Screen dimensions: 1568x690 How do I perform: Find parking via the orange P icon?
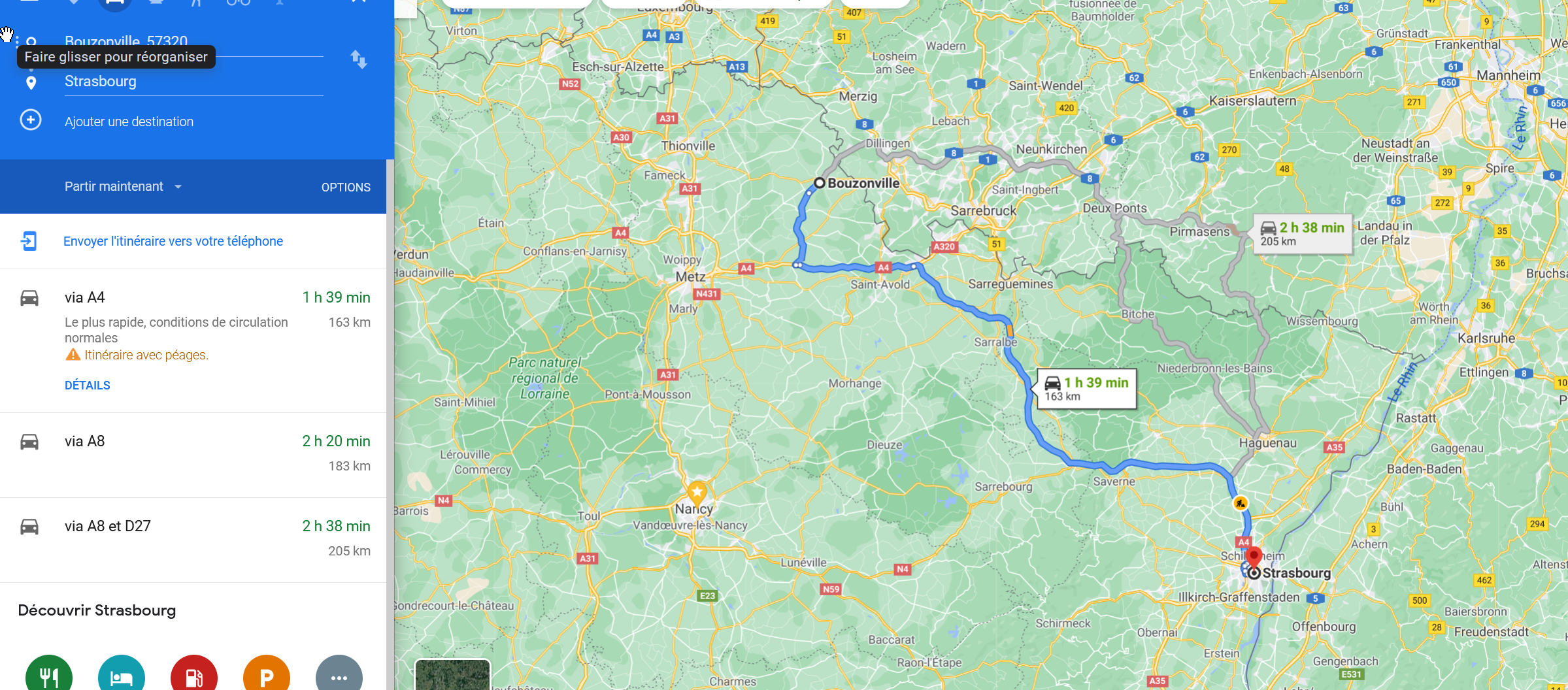click(267, 675)
